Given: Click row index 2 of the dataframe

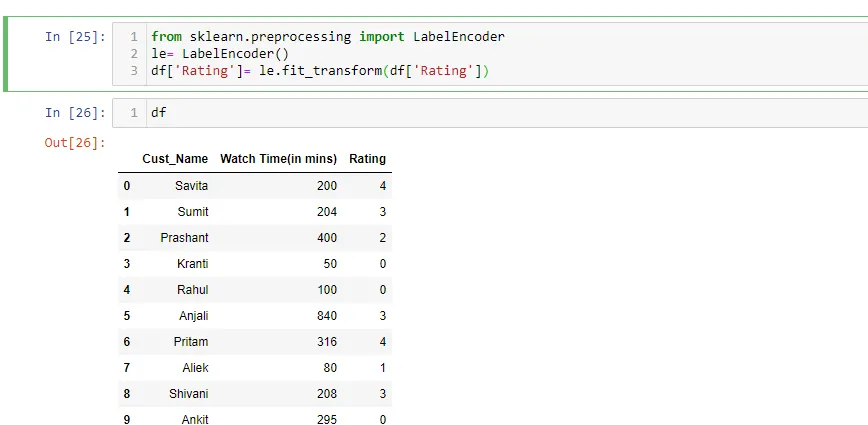Looking at the screenshot, I should [127, 237].
